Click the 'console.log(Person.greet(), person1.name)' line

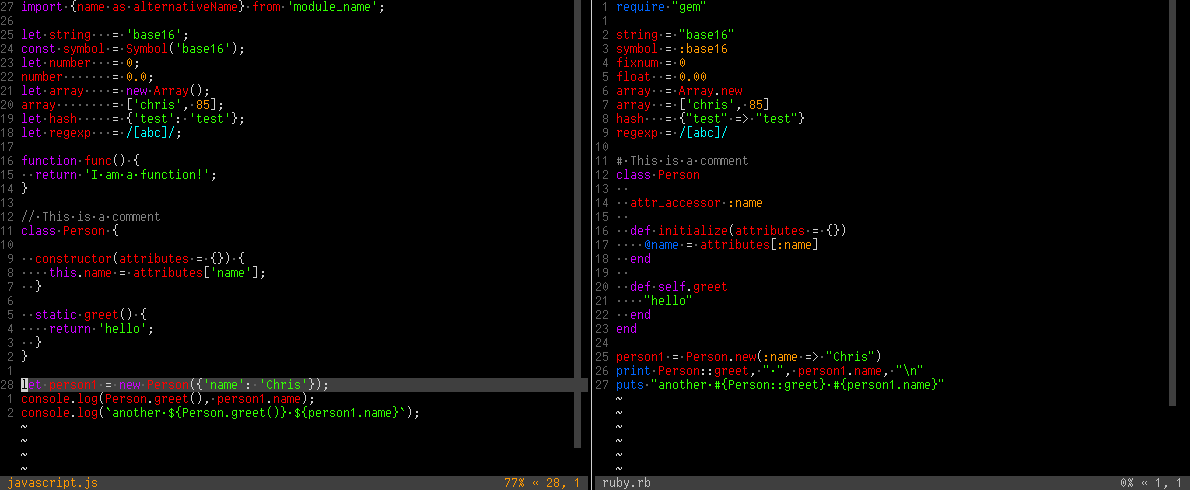click(x=168, y=399)
